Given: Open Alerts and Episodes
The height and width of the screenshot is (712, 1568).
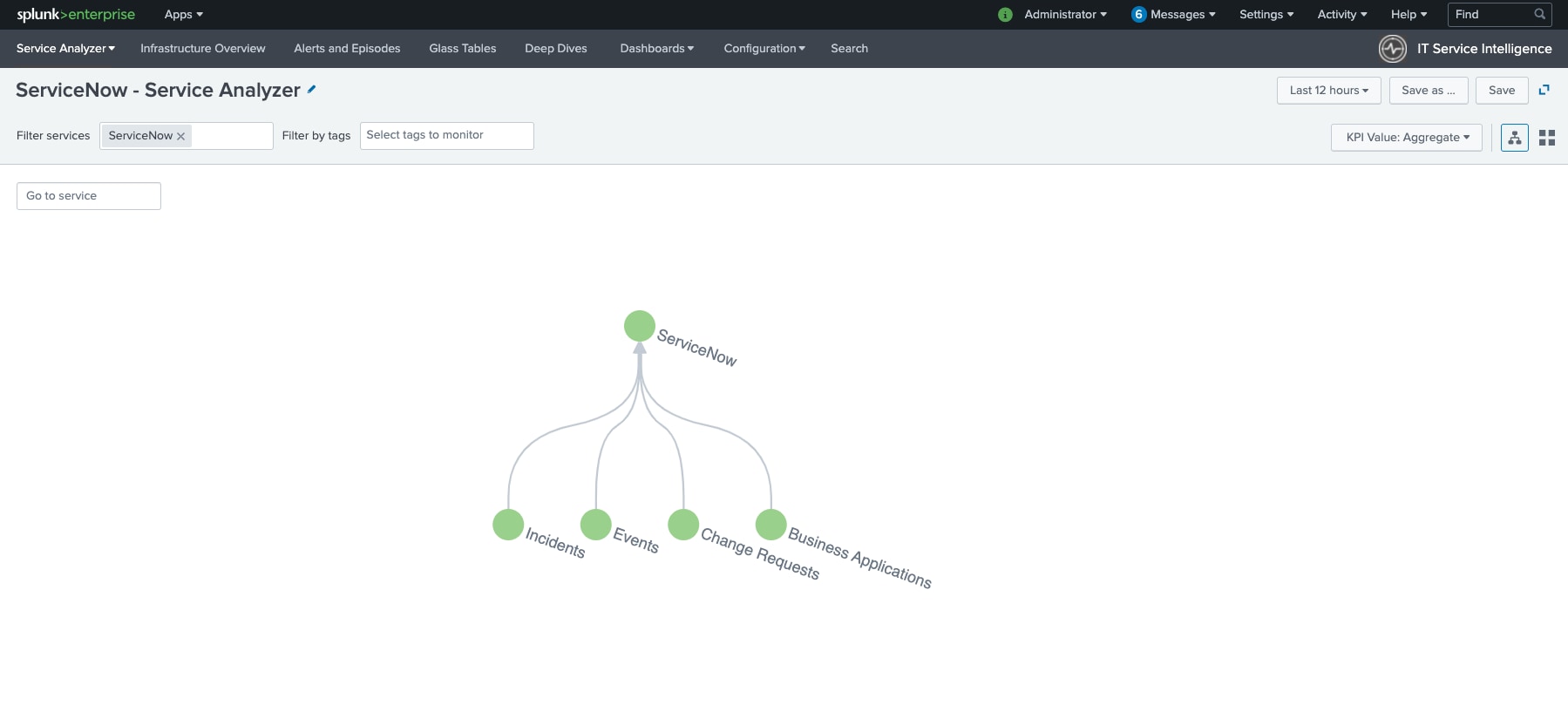Looking at the screenshot, I should (x=347, y=48).
